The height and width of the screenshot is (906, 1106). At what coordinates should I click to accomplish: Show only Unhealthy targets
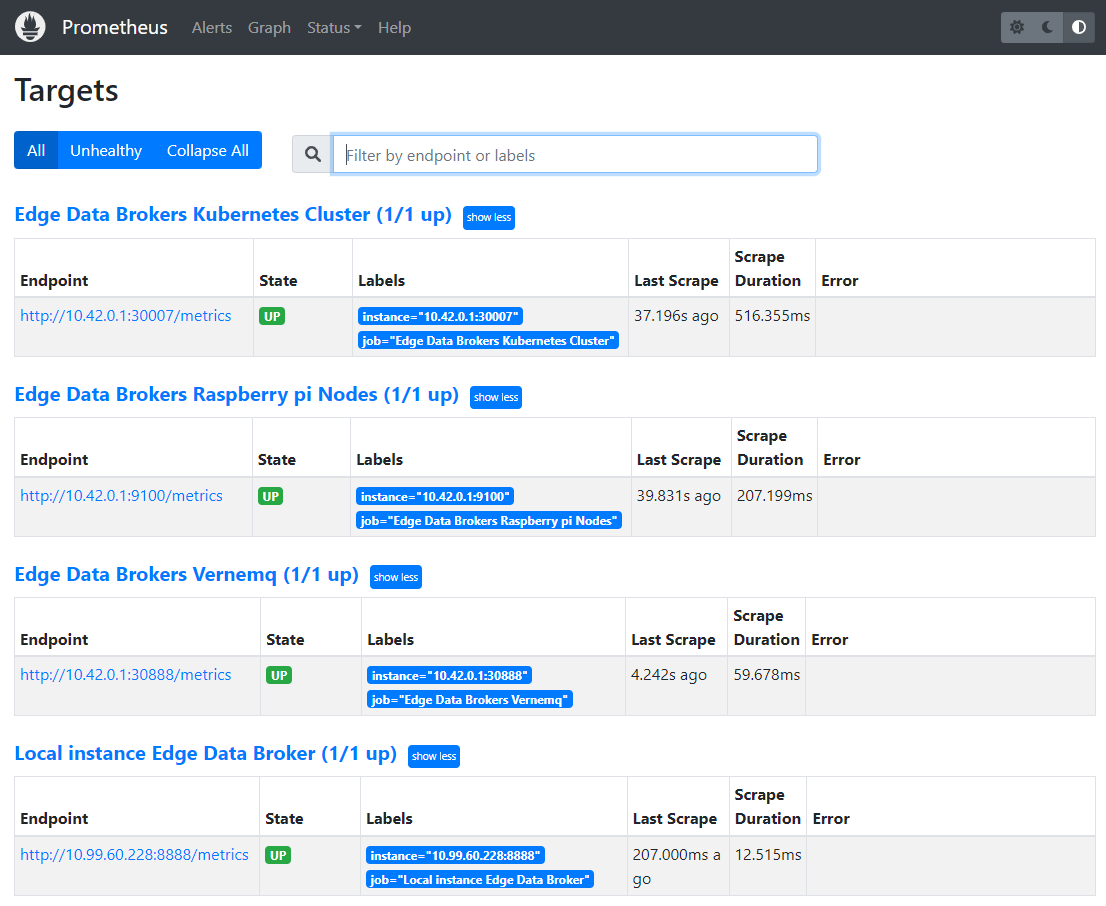point(106,150)
